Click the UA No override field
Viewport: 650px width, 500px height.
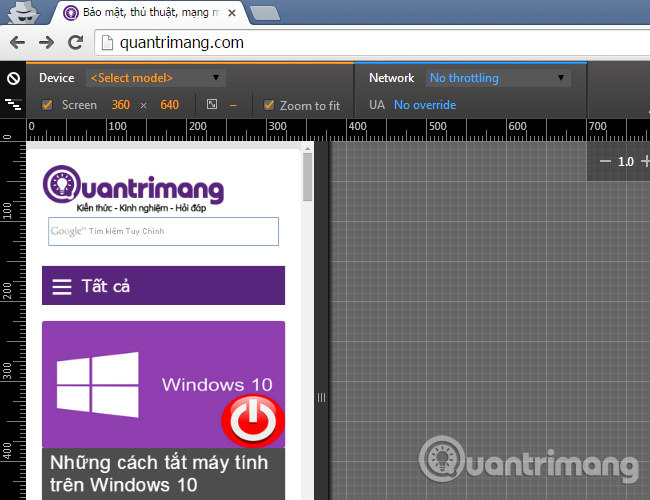[425, 105]
